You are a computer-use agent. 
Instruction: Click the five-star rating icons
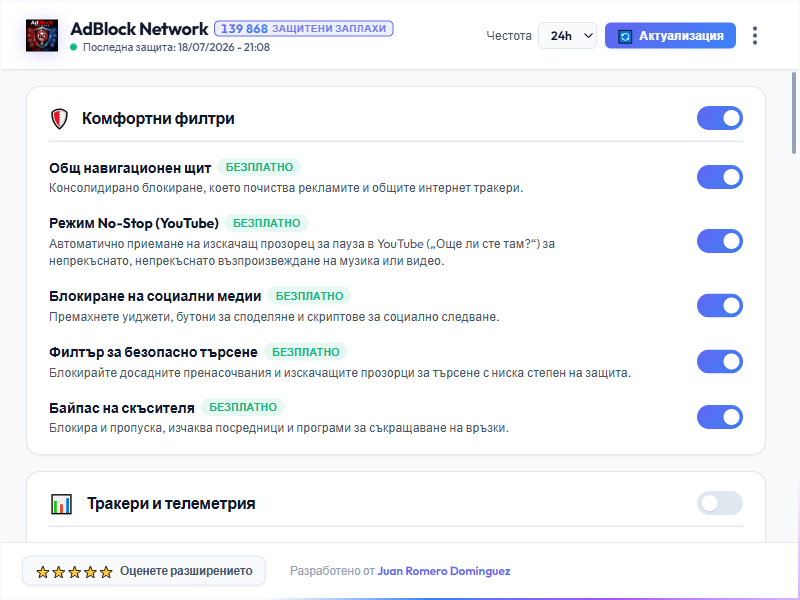coord(74,572)
